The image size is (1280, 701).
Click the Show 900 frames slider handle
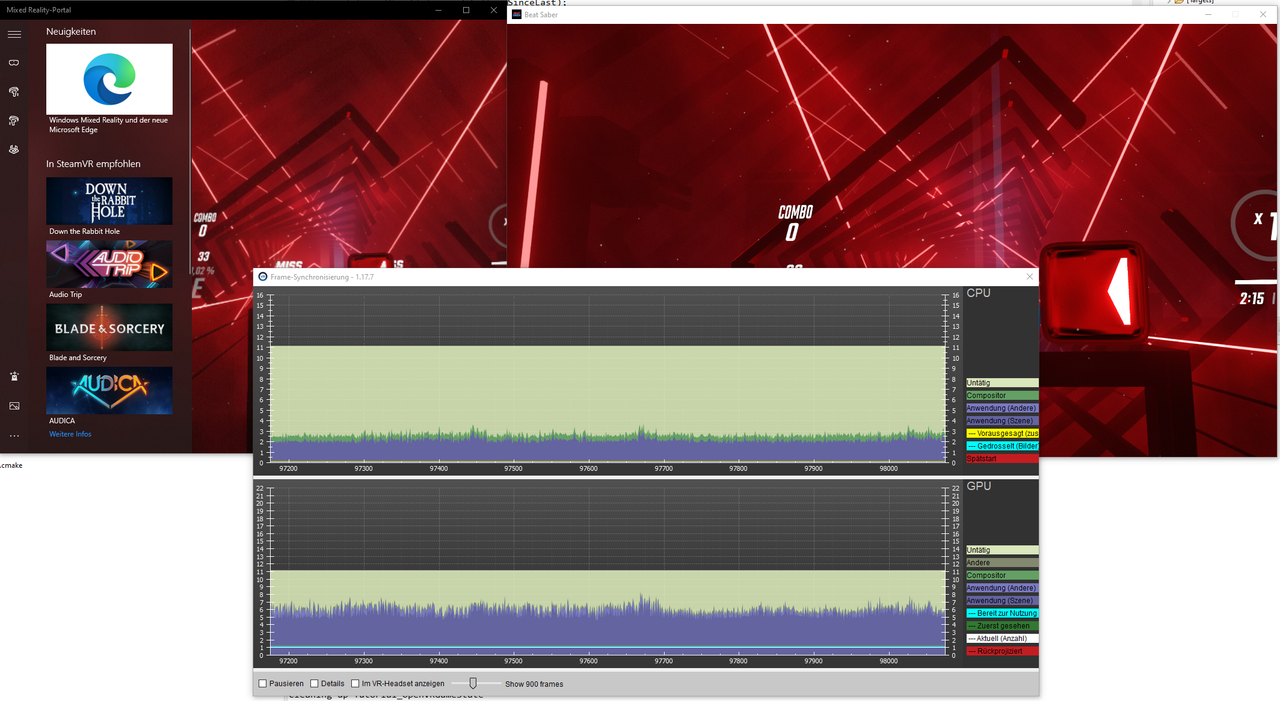pyautogui.click(x=473, y=684)
